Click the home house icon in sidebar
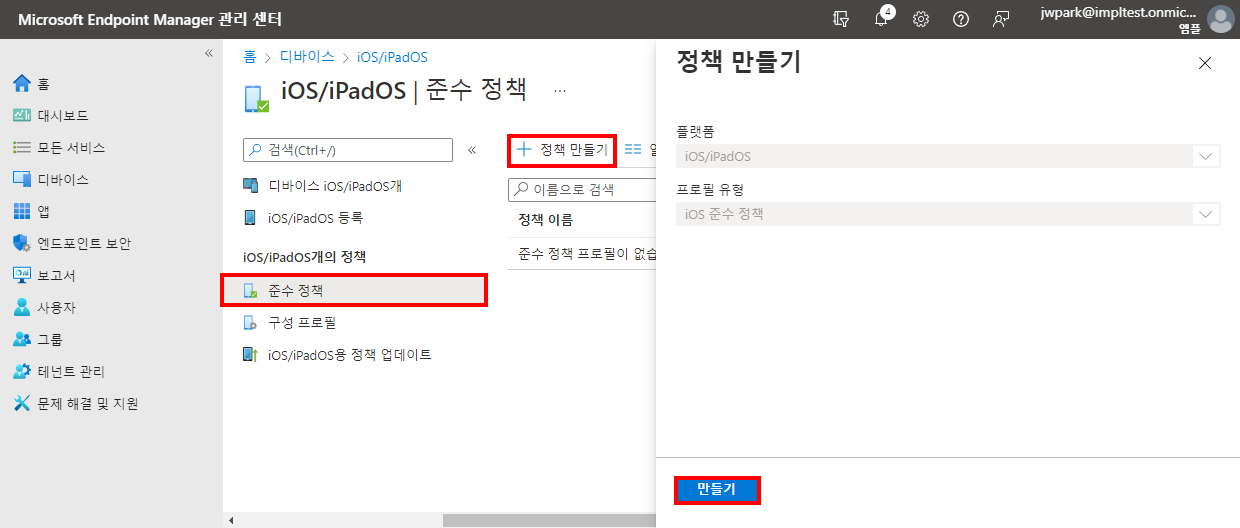The image size is (1240, 528). coord(22,83)
